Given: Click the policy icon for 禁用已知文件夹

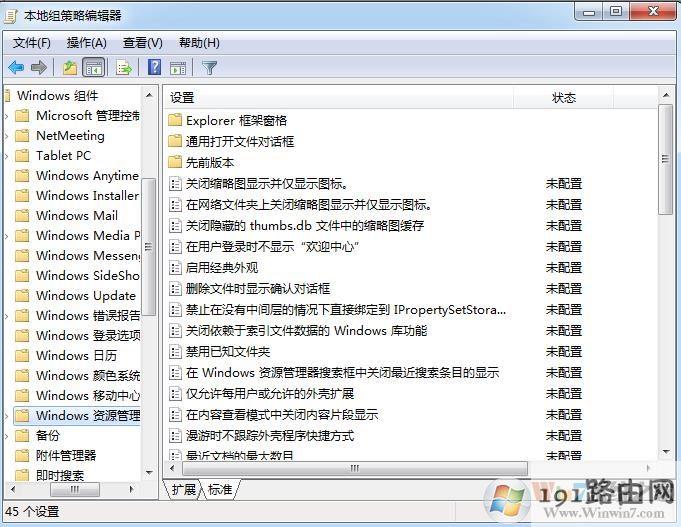Looking at the screenshot, I should tap(175, 351).
